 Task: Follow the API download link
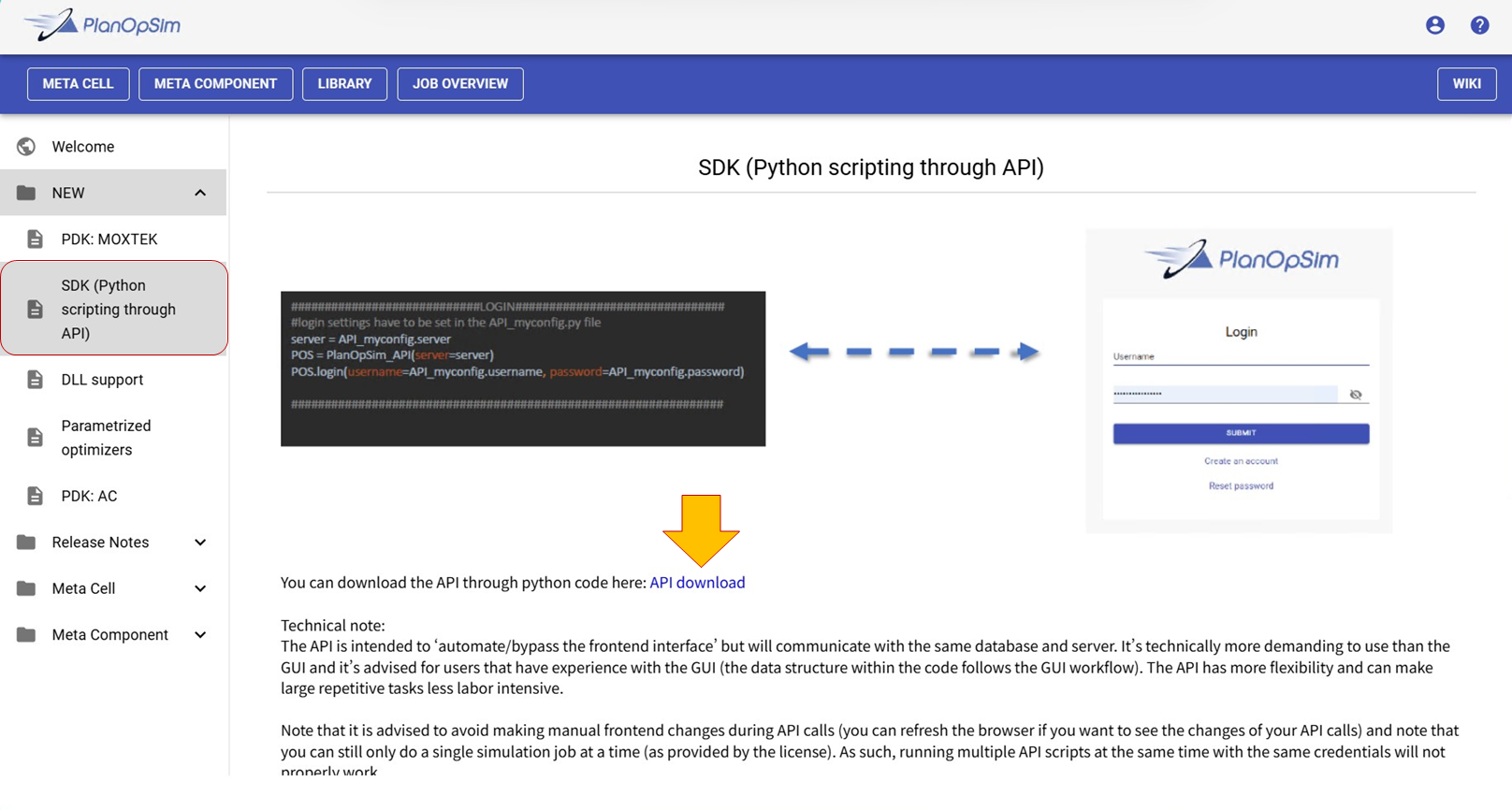coord(697,583)
